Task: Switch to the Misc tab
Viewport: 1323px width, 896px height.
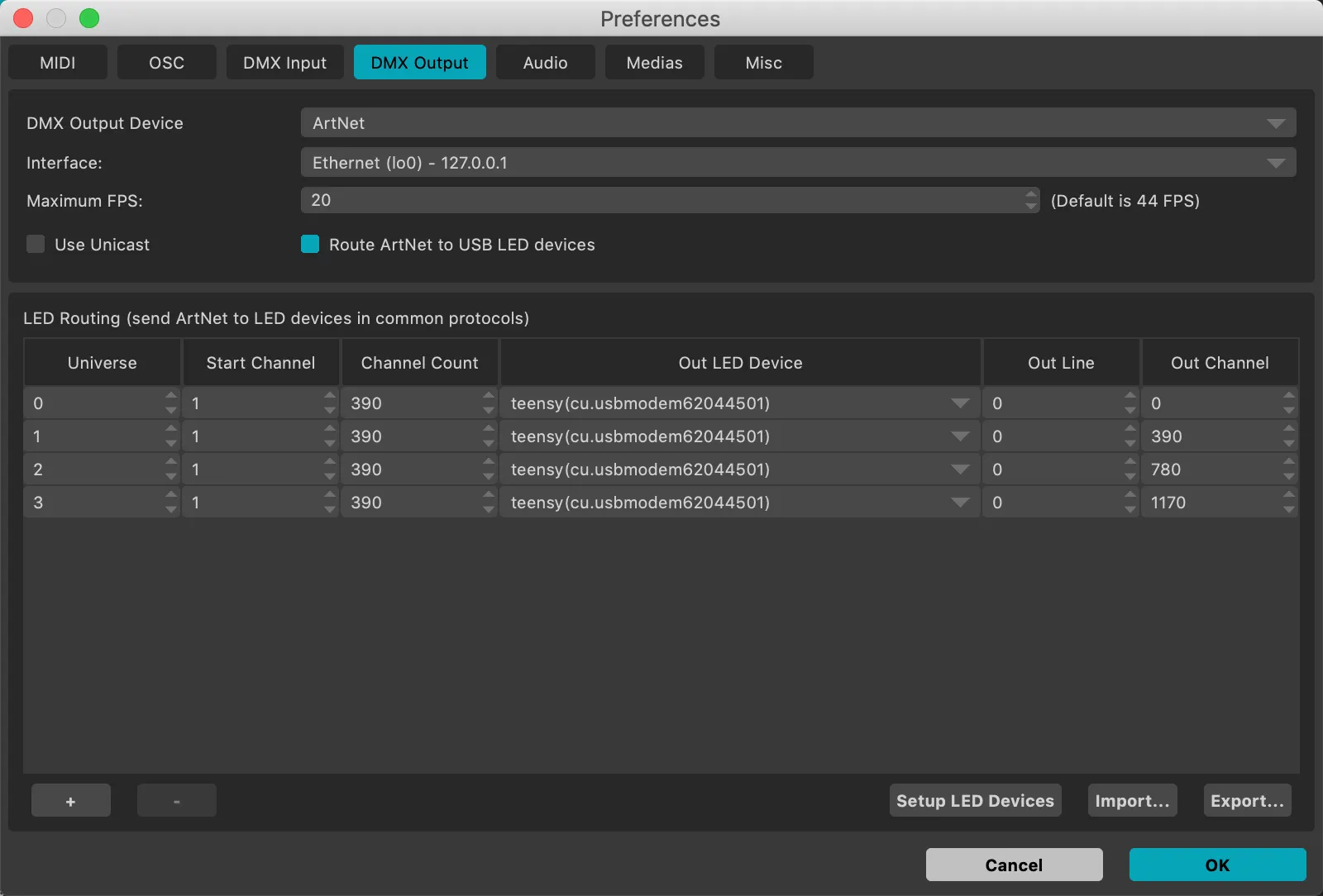Action: 764,63
